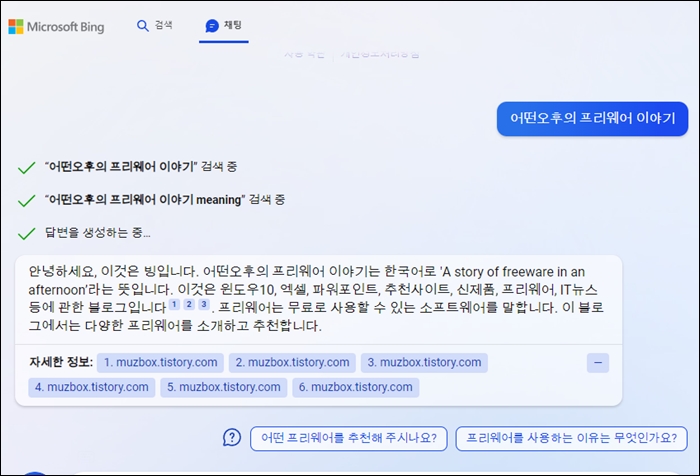Click the text "어떤오후의 프리웨어 이야기 meaning" 검색 중
700x476 pixels.
click(x=165, y=200)
